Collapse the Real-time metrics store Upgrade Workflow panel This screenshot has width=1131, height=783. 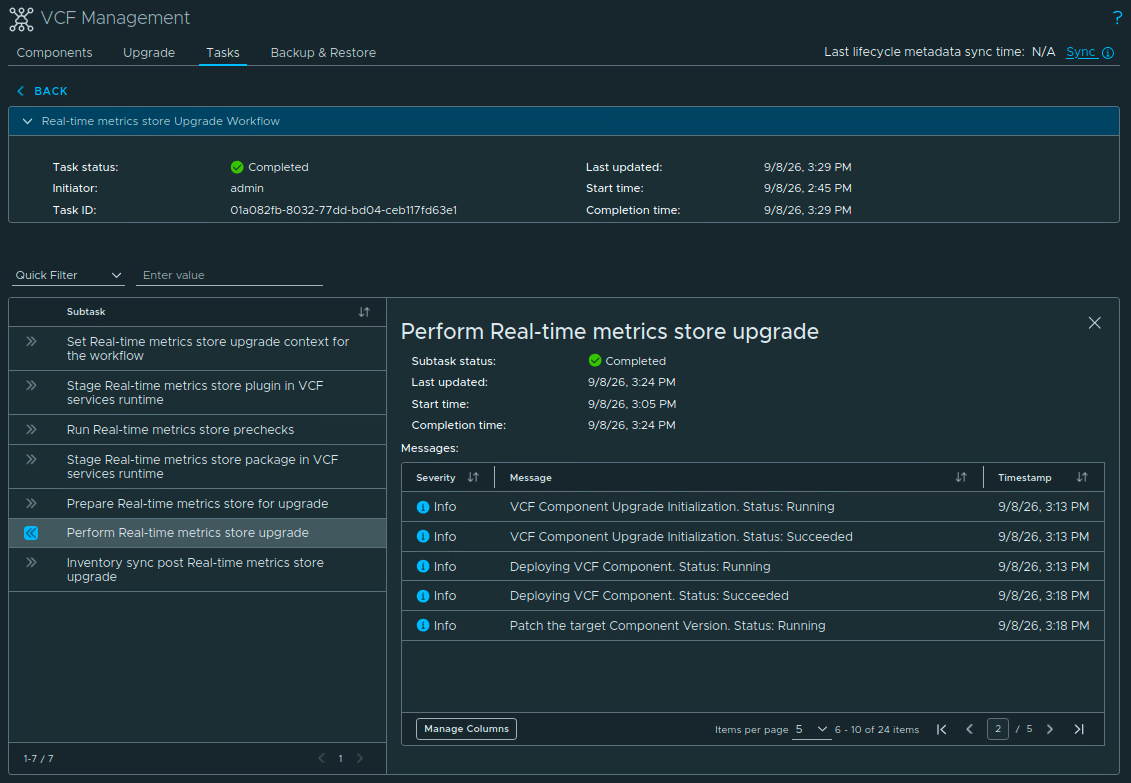click(27, 121)
